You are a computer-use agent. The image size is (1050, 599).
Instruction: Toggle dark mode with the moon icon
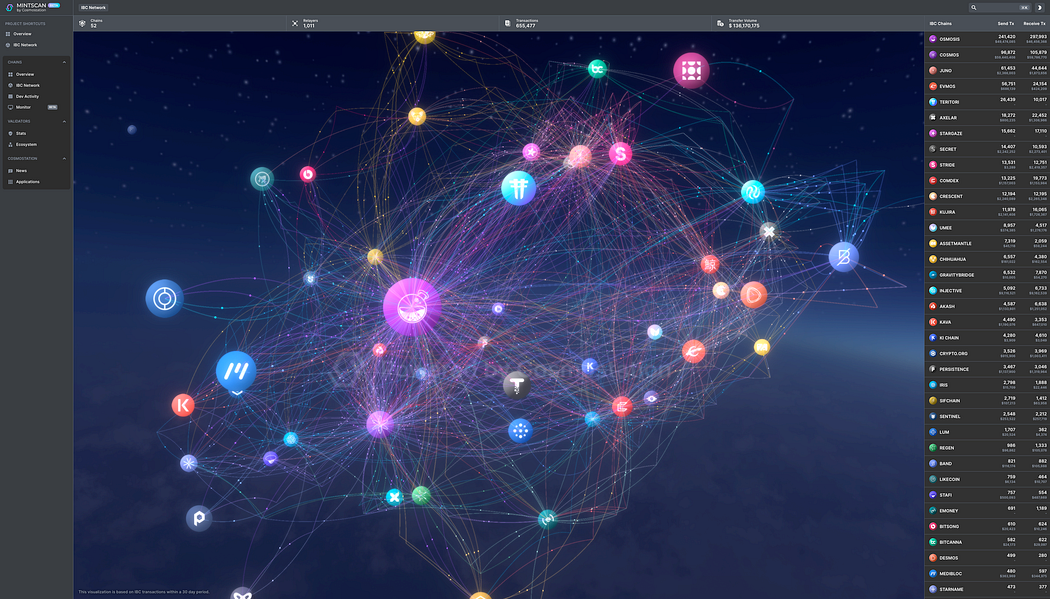pos(1040,7)
